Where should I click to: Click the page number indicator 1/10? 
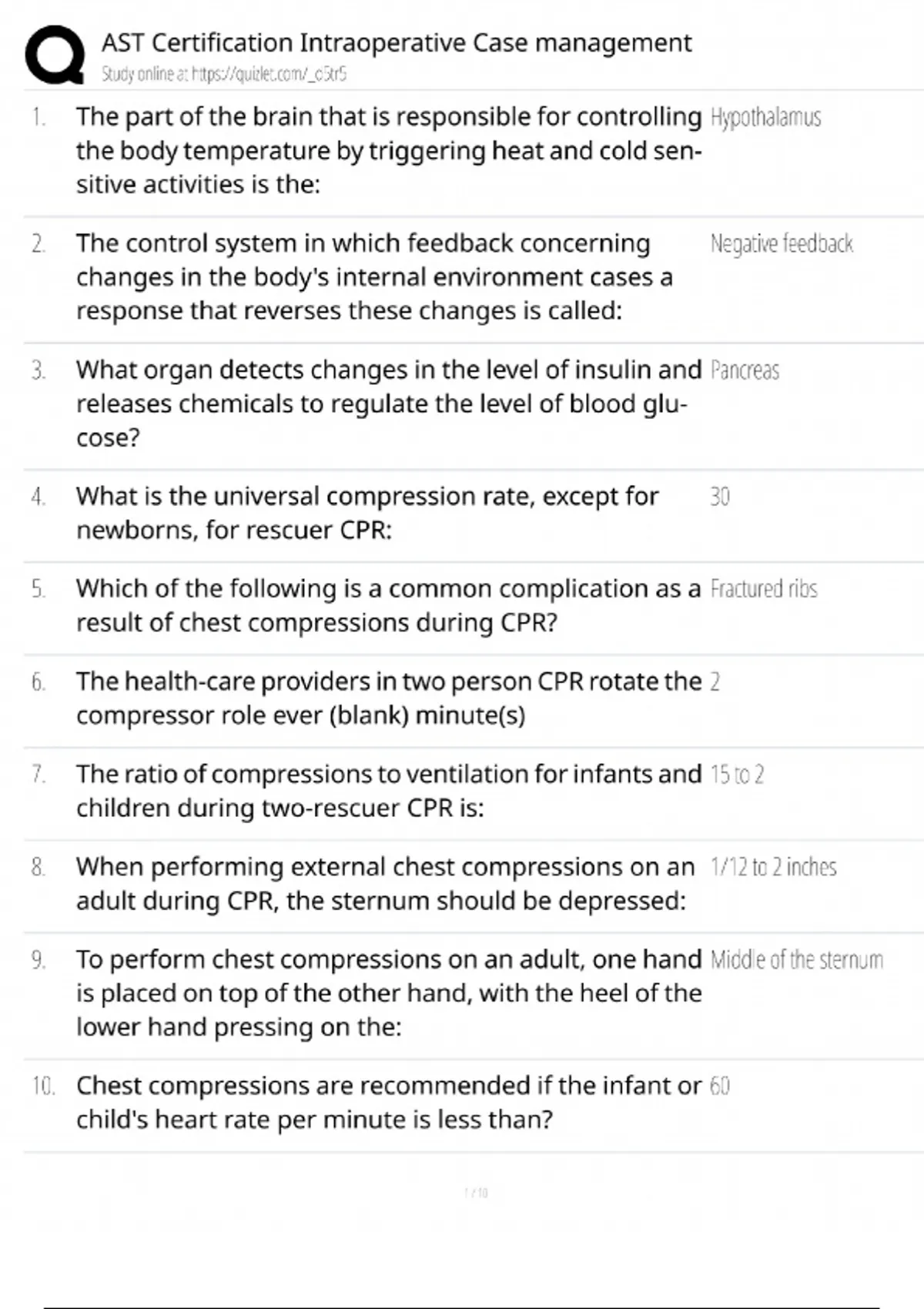point(476,1193)
